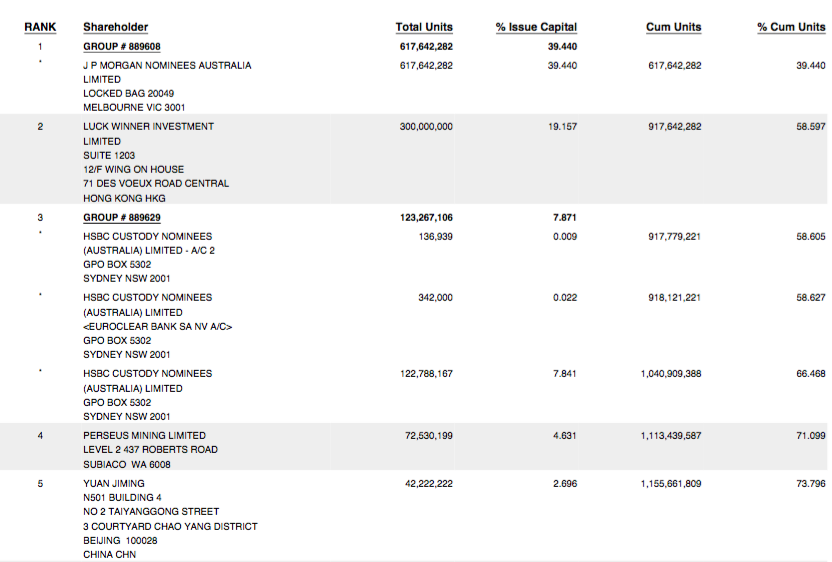Select the 7.871 issue capital value
This screenshot has height=562, width=832.
click(x=564, y=217)
